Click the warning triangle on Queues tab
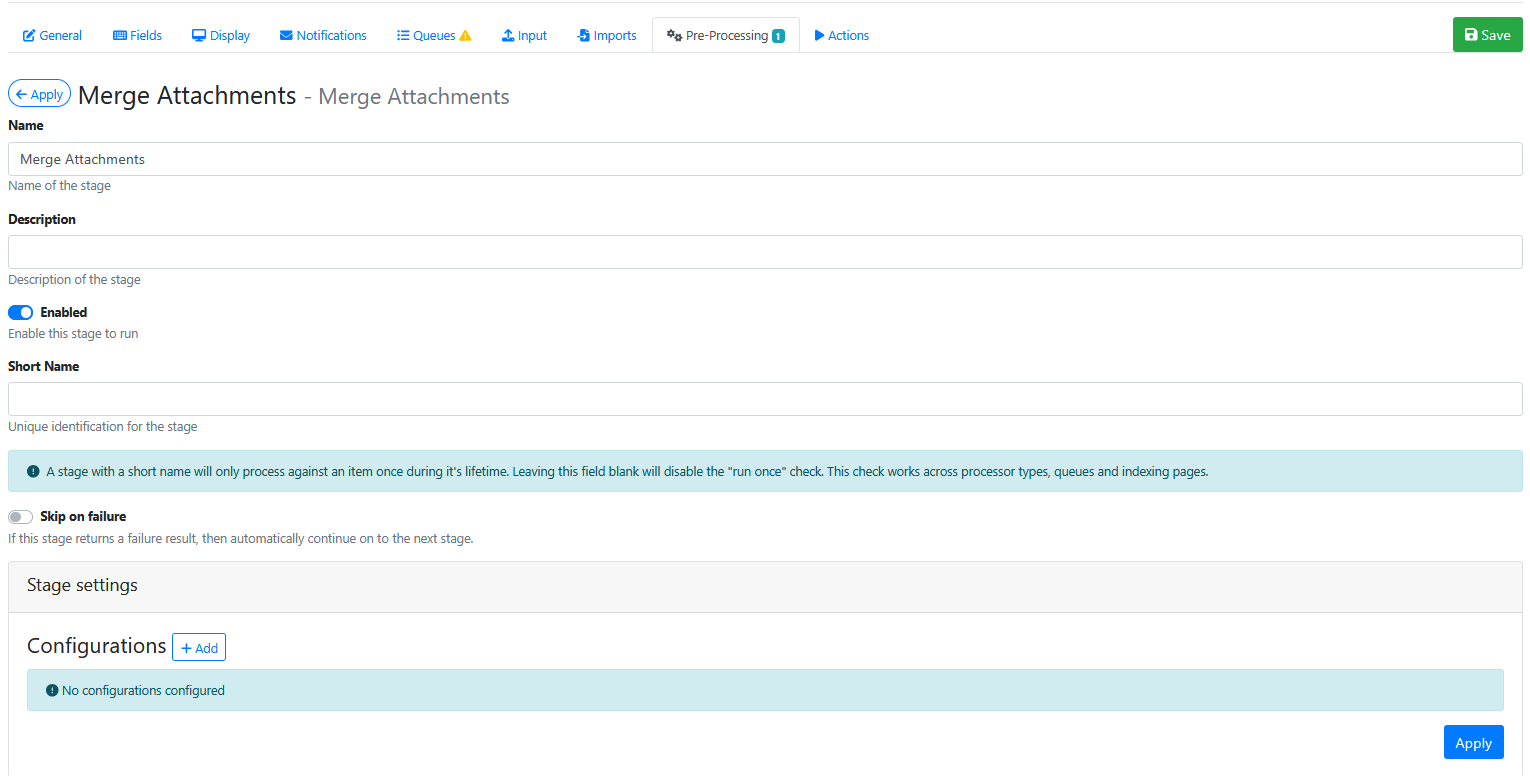Screen dimensions: 1530x776 click(x=465, y=36)
